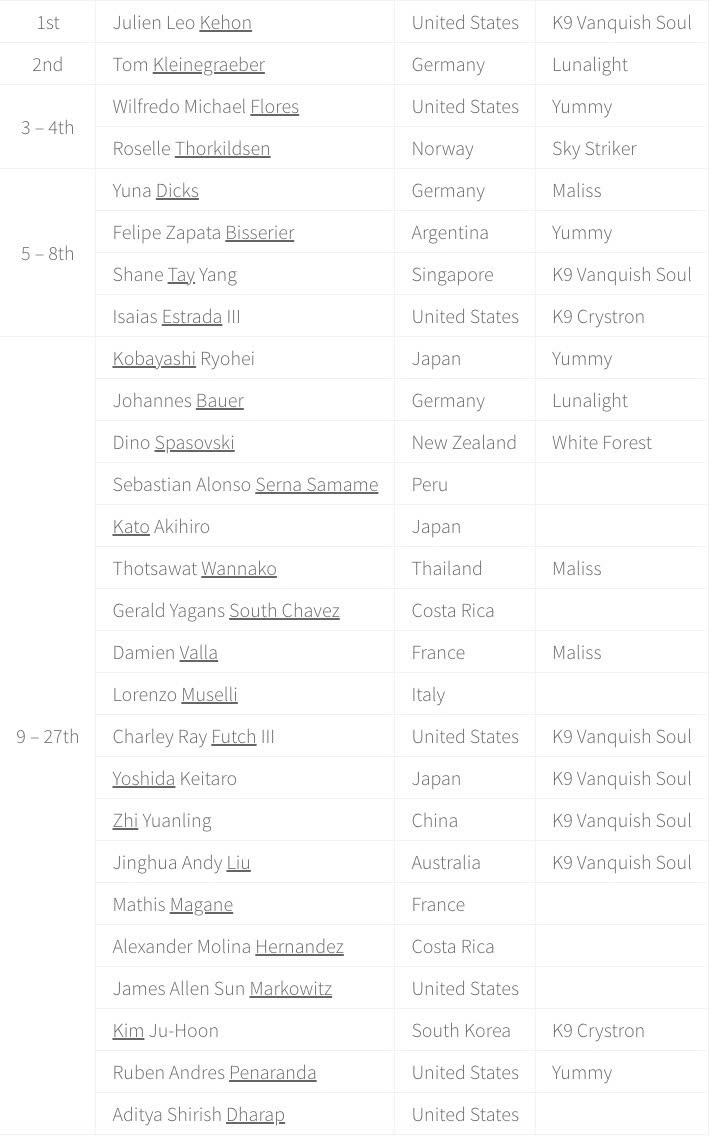
Task: Click the Sky Striker deck cell
Action: pyautogui.click(x=593, y=148)
